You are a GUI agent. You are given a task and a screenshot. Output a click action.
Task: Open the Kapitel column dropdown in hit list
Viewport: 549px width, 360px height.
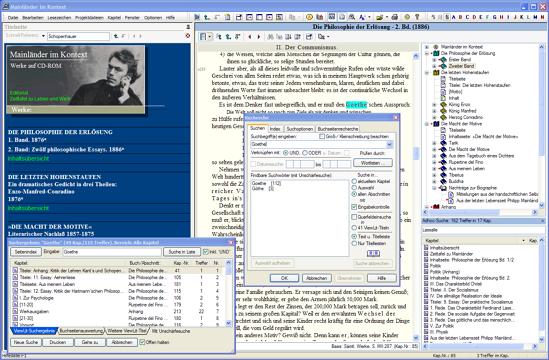[x=523, y=241]
